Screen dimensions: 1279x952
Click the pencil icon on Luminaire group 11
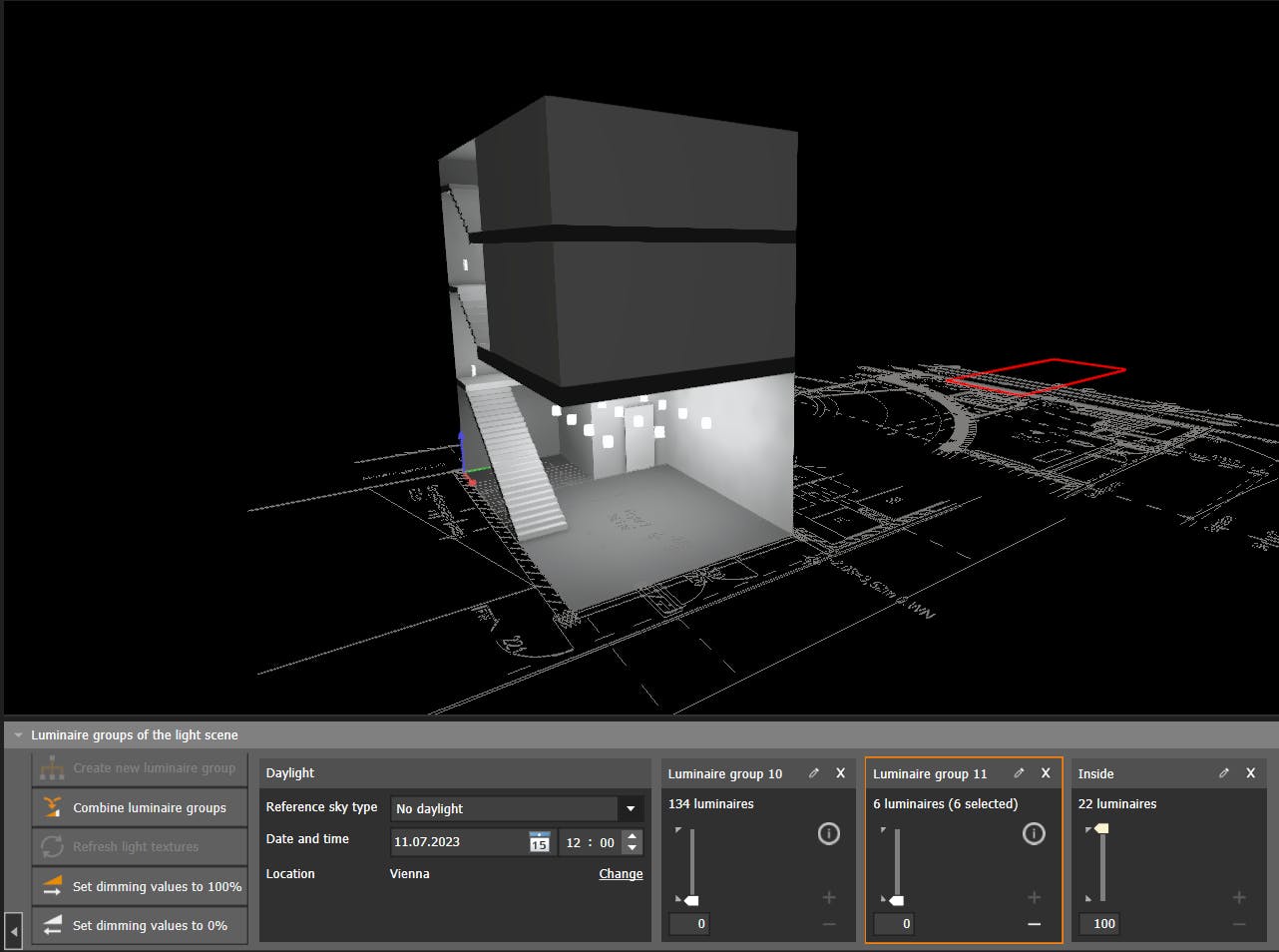tap(1019, 773)
